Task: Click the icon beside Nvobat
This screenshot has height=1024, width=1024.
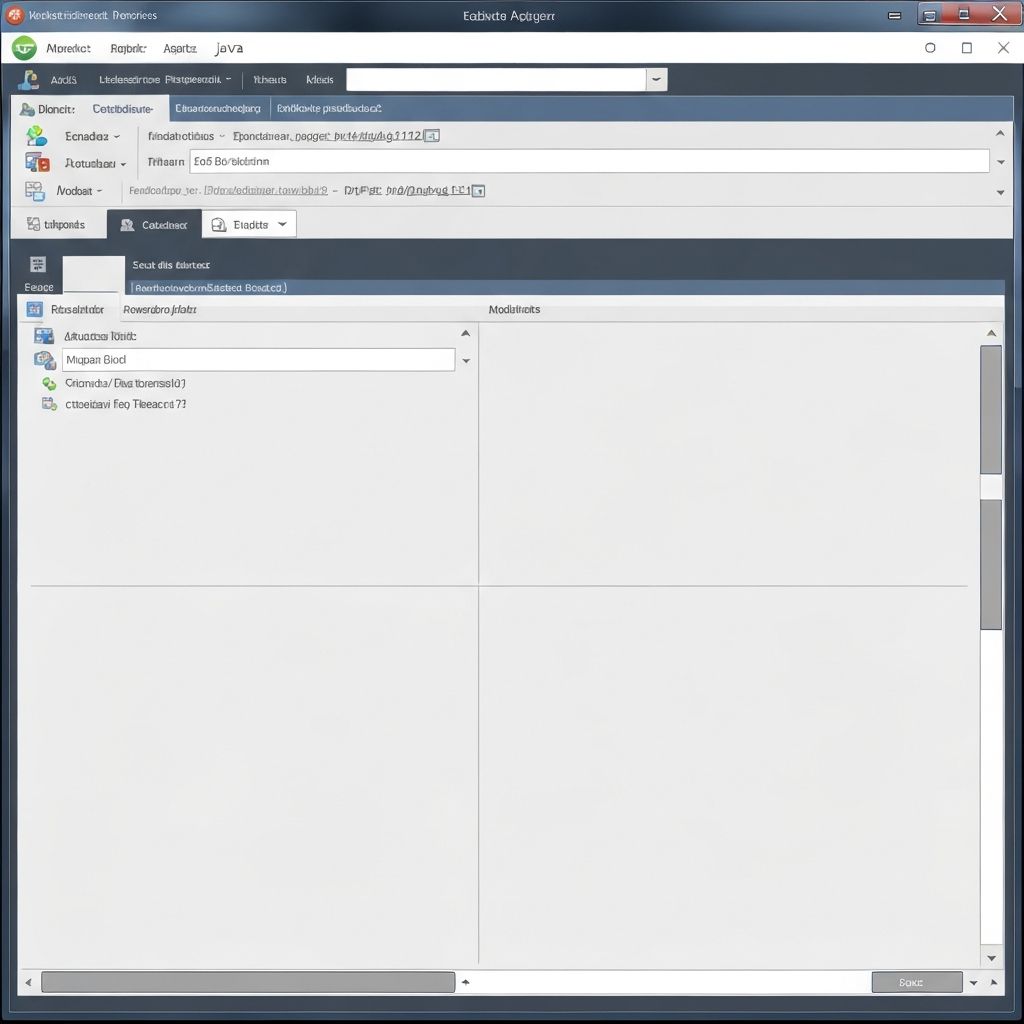Action: tap(35, 191)
